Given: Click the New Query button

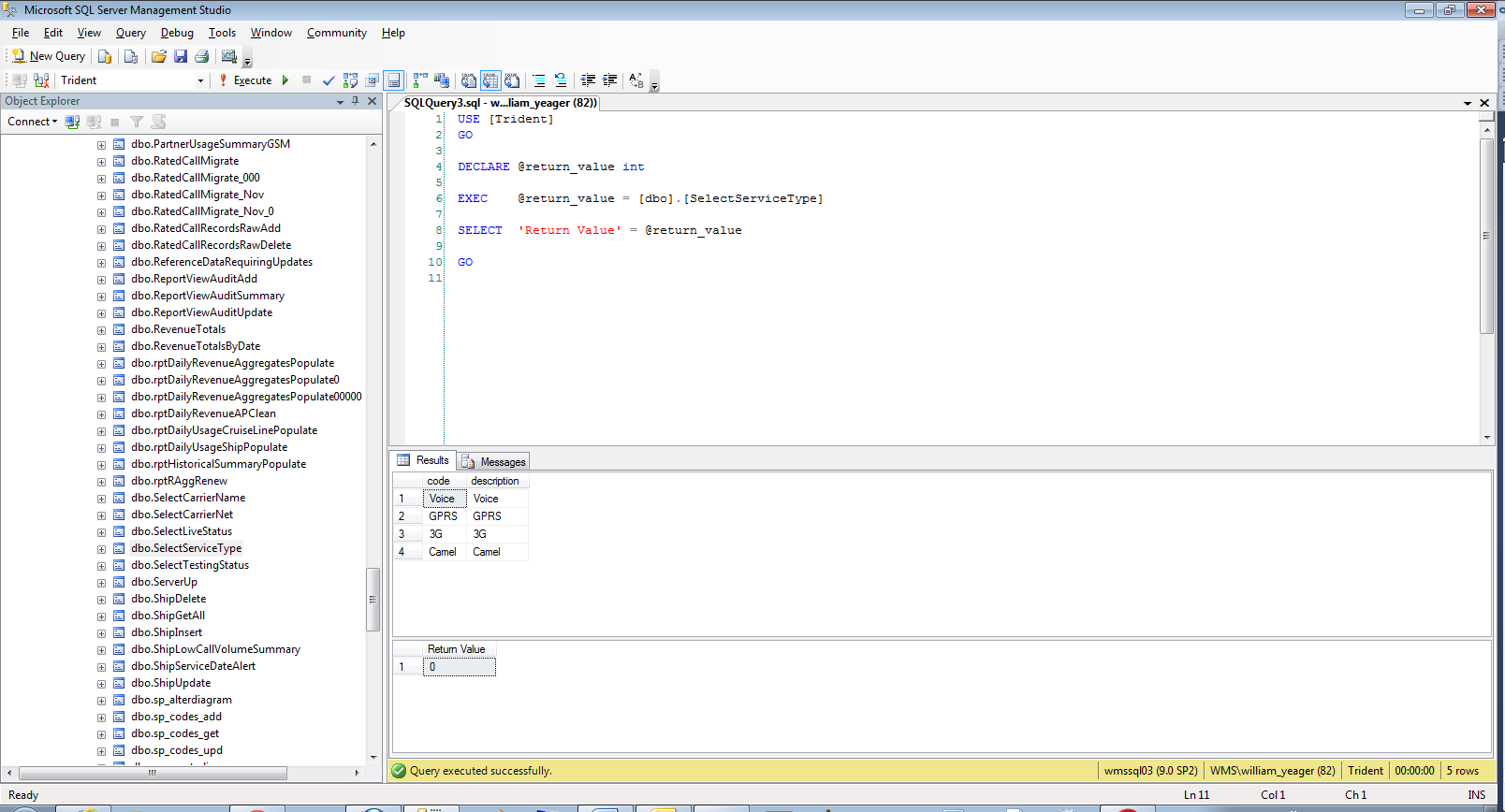Looking at the screenshot, I should pos(49,56).
